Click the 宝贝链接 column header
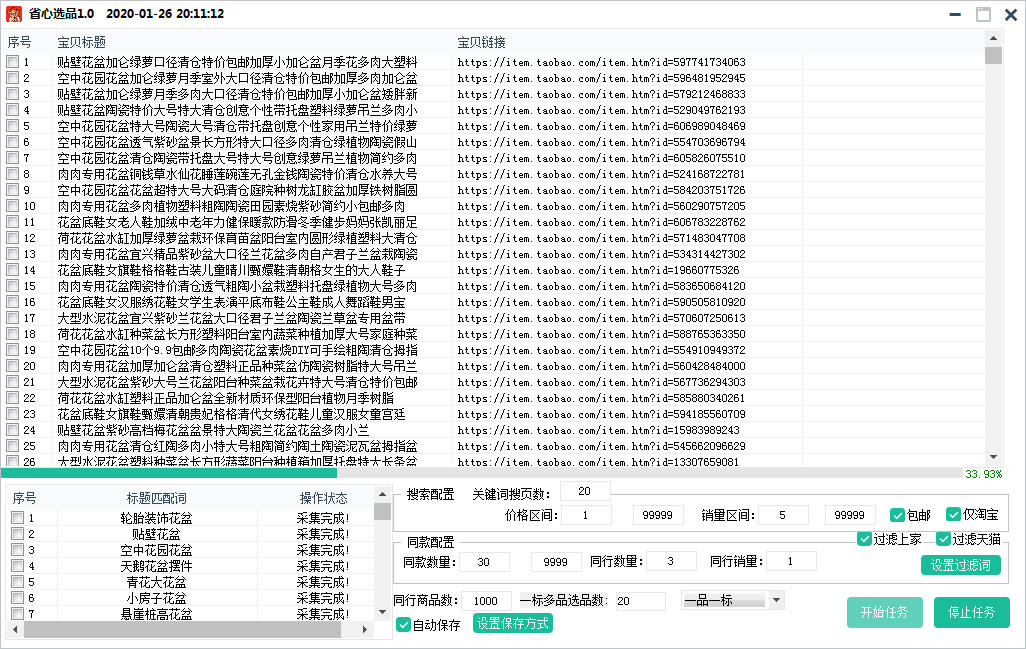Screen dimensions: 1026x649 click(x=481, y=43)
